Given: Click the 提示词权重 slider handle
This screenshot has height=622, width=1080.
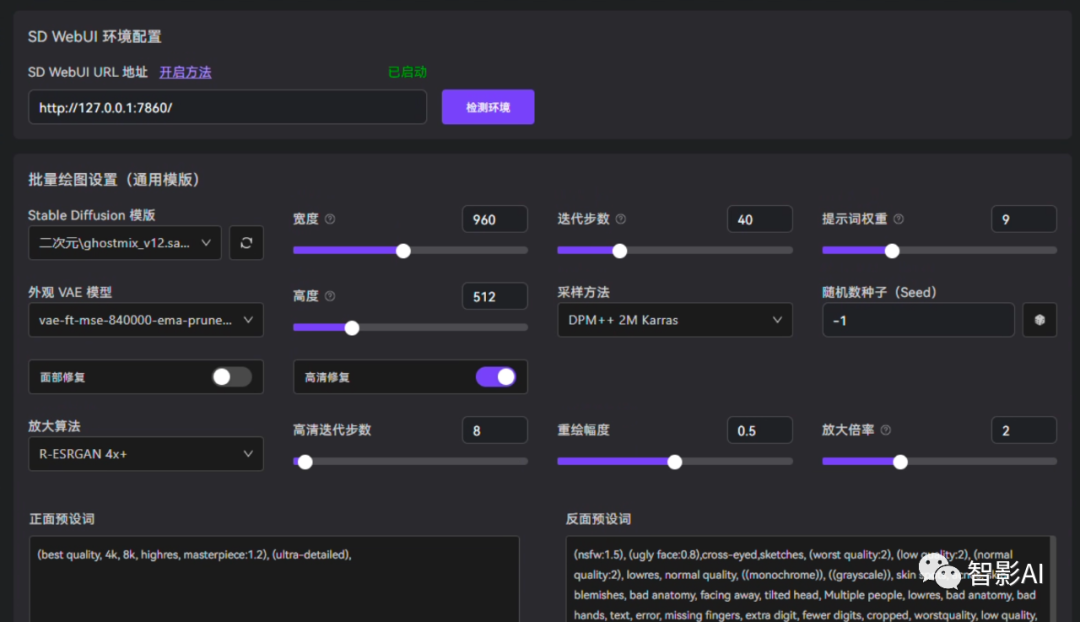Looking at the screenshot, I should (x=892, y=251).
